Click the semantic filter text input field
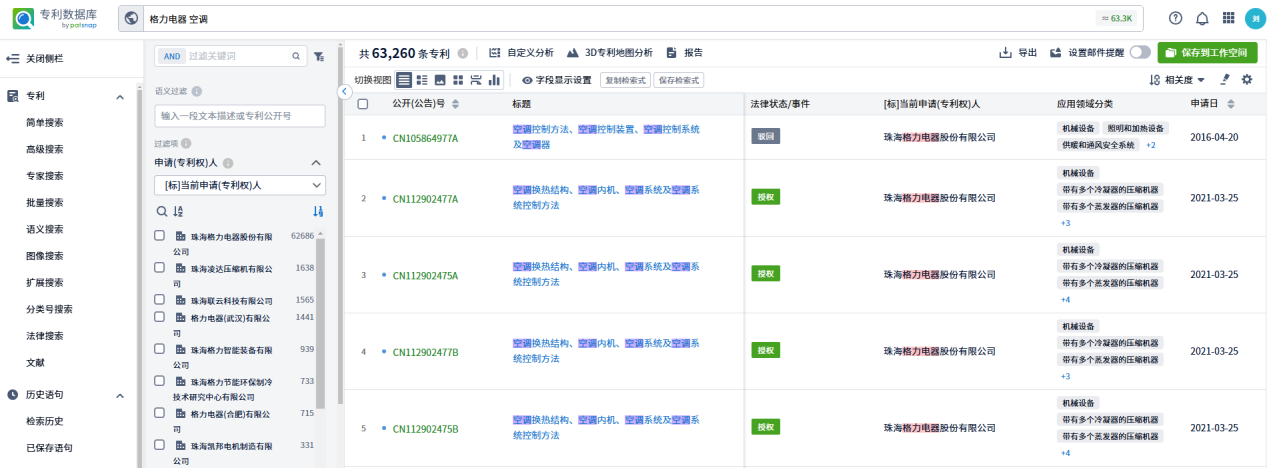Viewport: 1267px width, 468px height. [x=239, y=116]
